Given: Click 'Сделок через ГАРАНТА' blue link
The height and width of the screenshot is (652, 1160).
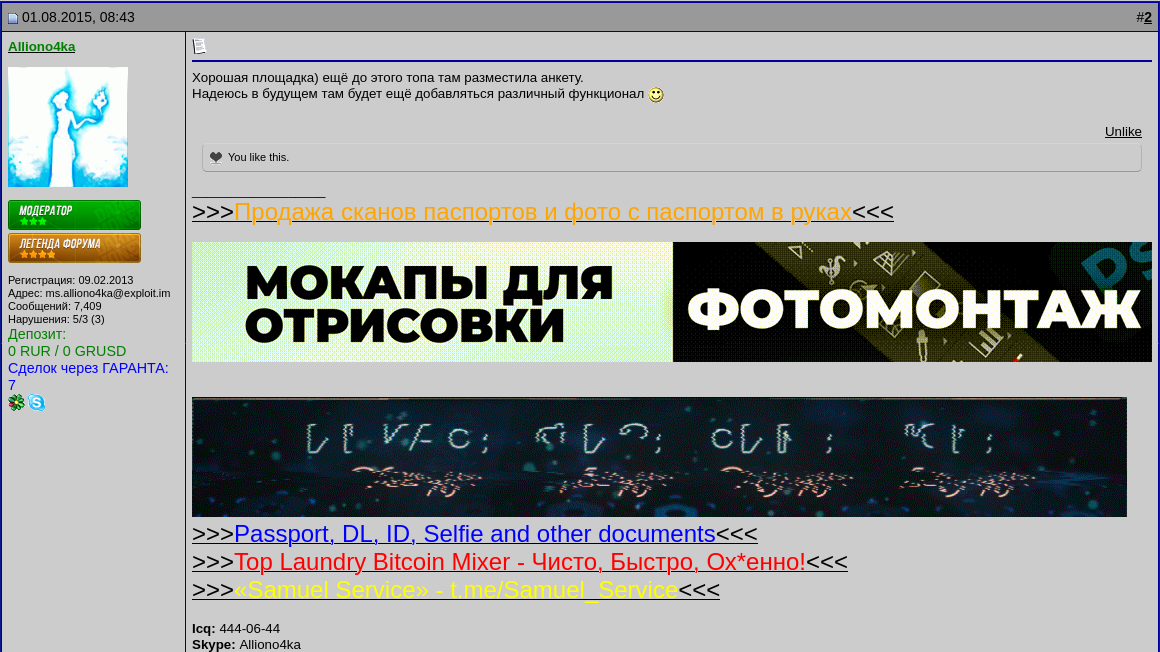Looking at the screenshot, I should pos(87,368).
